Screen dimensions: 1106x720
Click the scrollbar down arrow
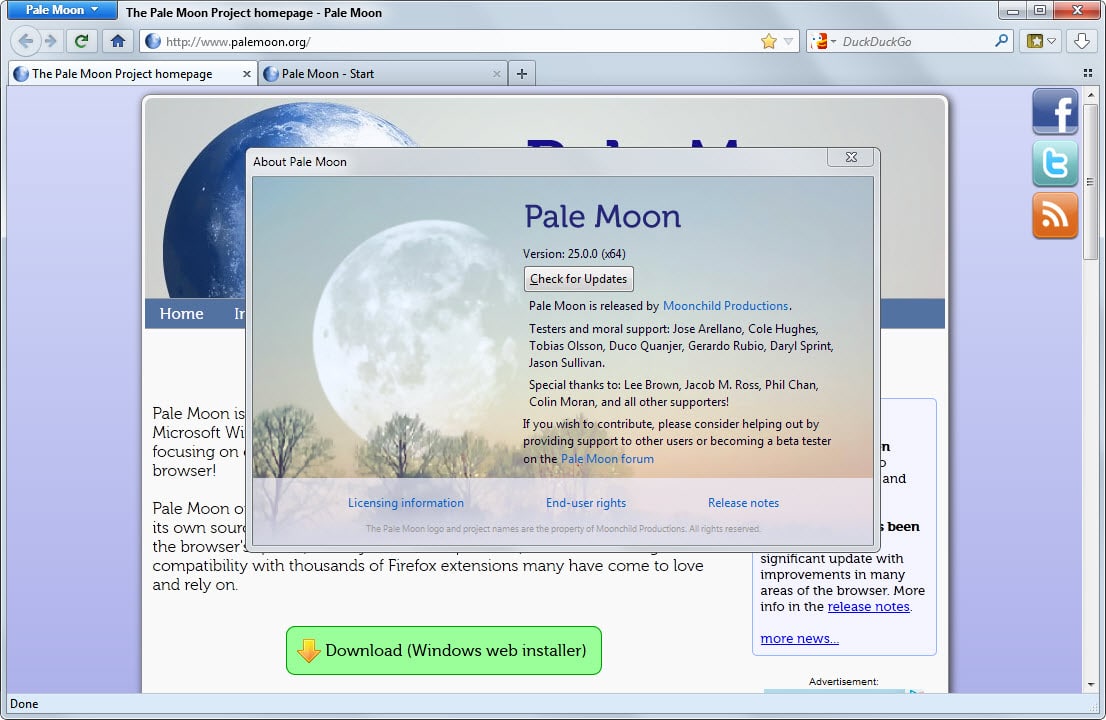1090,684
